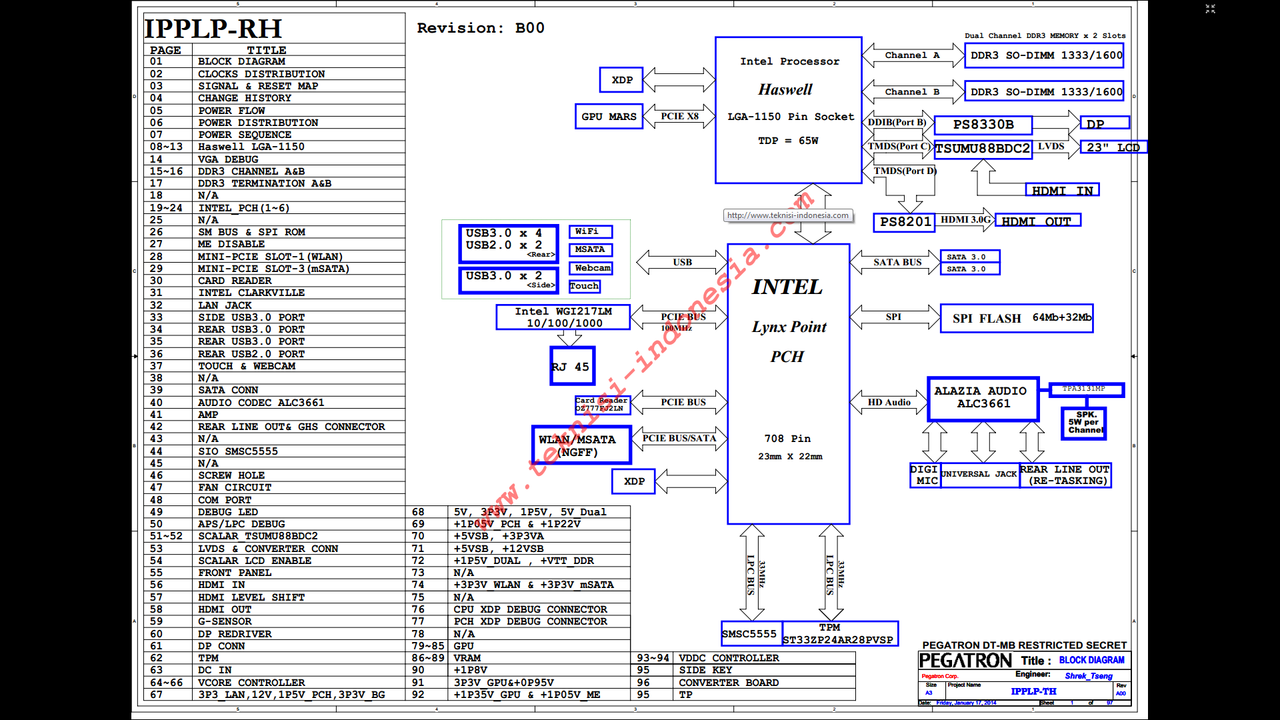
Task: Click the DDR3 TERMINATION A&B index row
Action: click(275, 184)
